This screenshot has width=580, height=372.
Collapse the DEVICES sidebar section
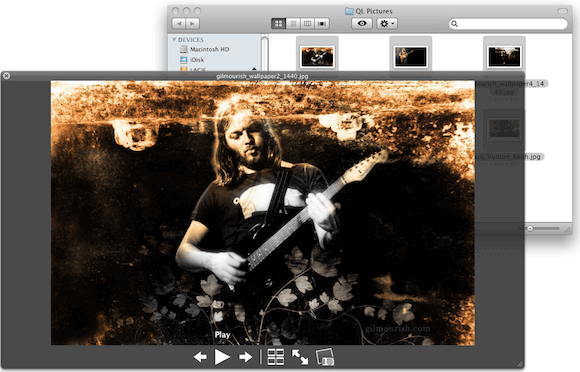(x=174, y=40)
